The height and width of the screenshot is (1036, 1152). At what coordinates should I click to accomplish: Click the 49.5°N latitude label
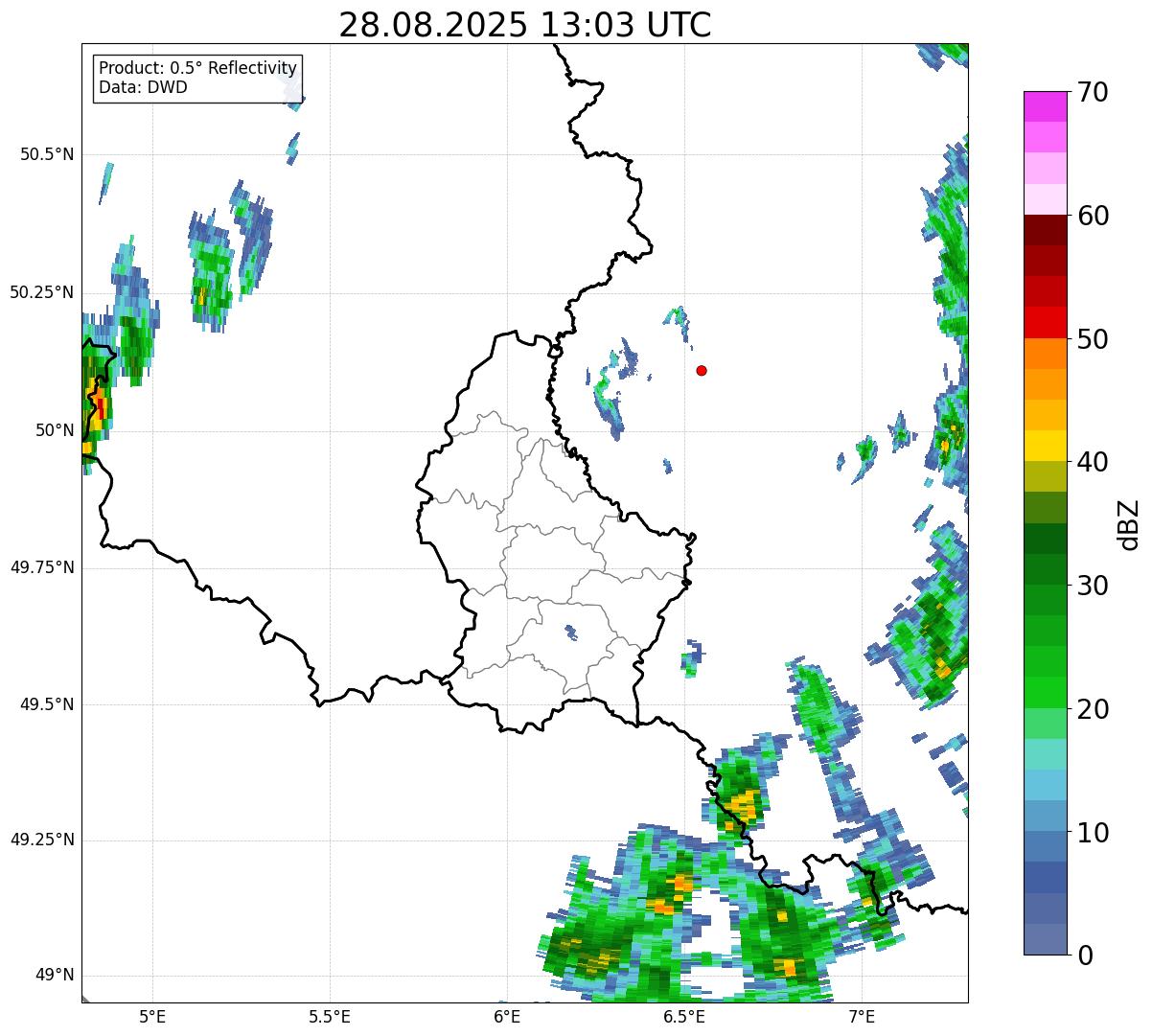pos(47,704)
